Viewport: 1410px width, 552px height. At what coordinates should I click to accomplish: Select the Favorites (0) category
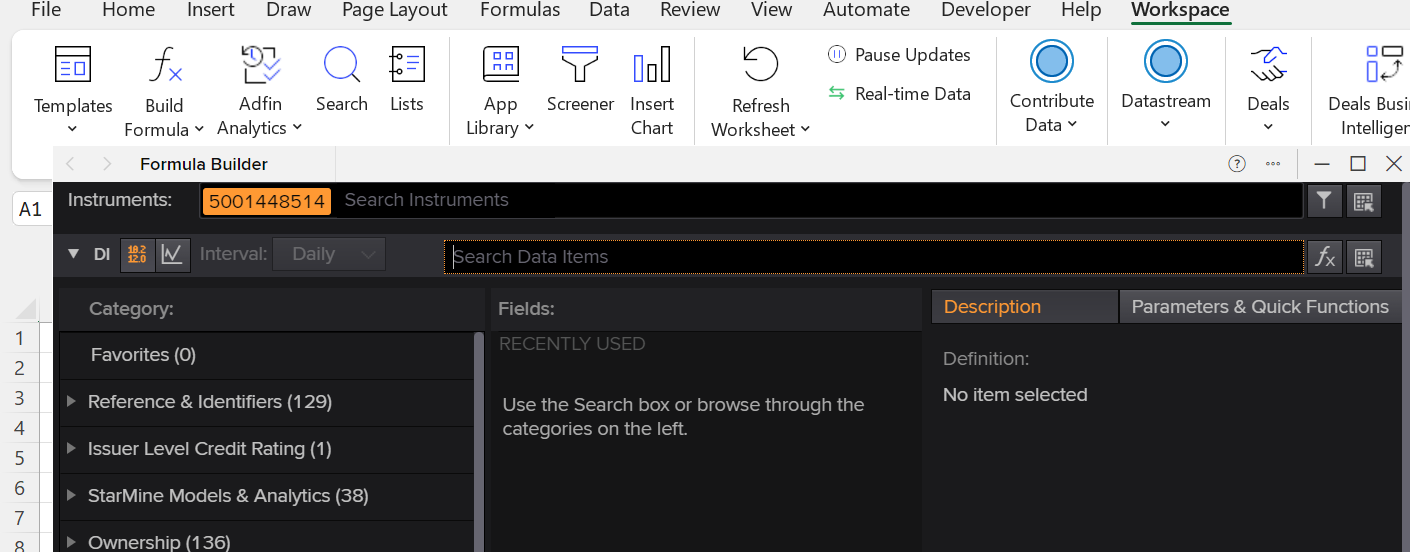tap(266, 355)
